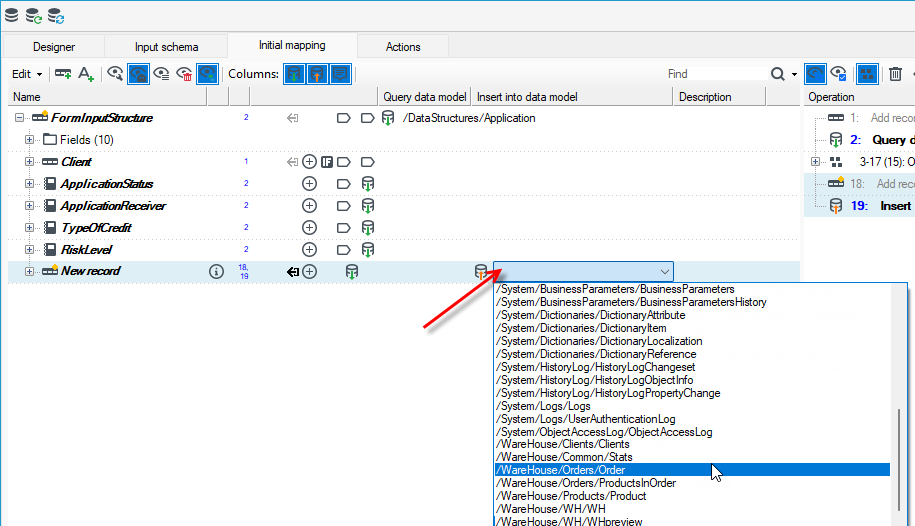Click query database icon on FormInputStructure row
This screenshot has height=526, width=915.
click(x=387, y=118)
